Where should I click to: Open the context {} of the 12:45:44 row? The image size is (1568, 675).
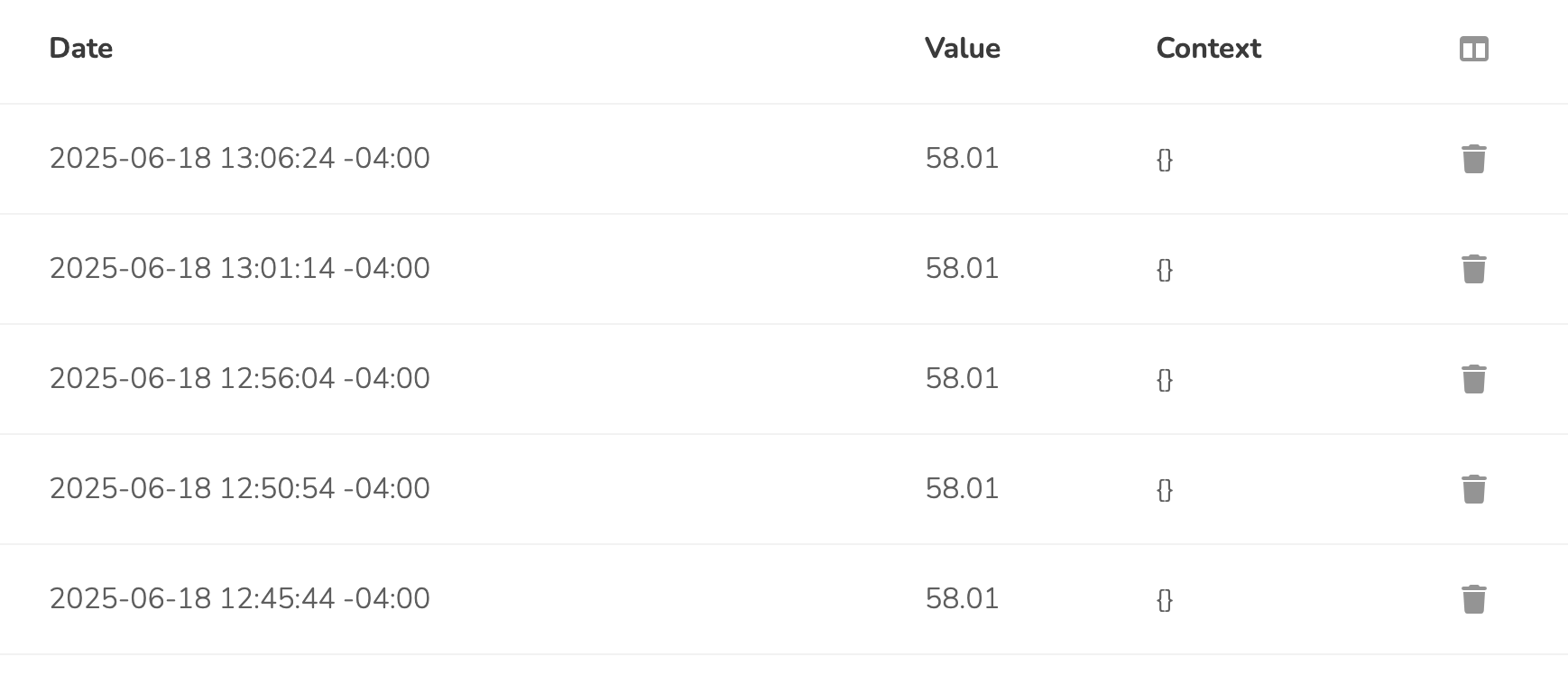pos(1165,600)
